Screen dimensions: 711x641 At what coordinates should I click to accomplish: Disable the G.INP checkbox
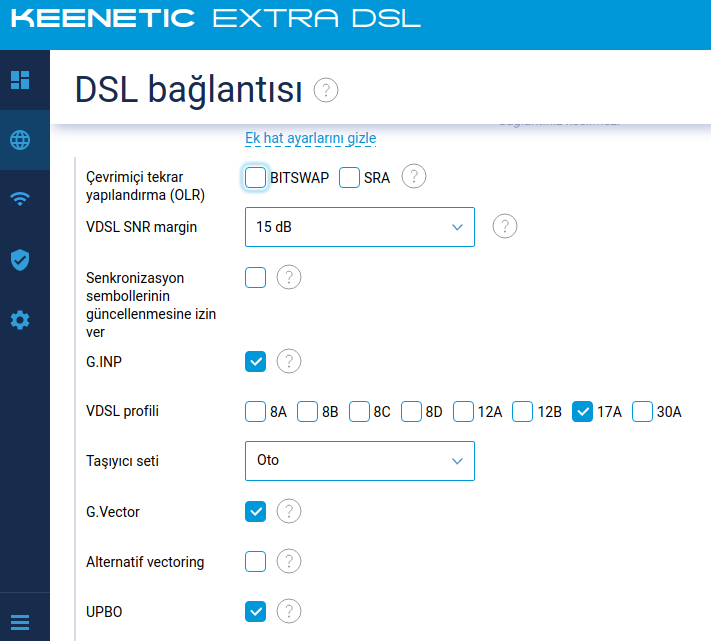click(x=255, y=362)
